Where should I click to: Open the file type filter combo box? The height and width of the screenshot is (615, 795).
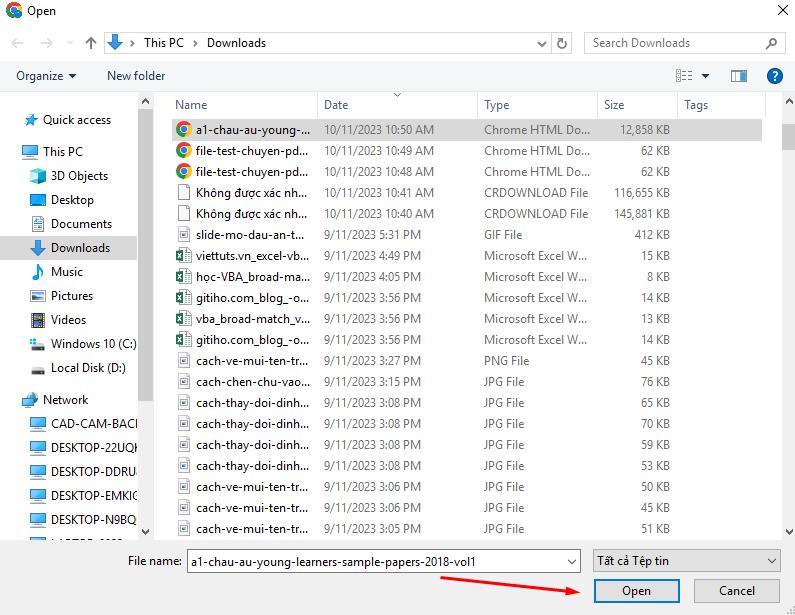coord(686,561)
